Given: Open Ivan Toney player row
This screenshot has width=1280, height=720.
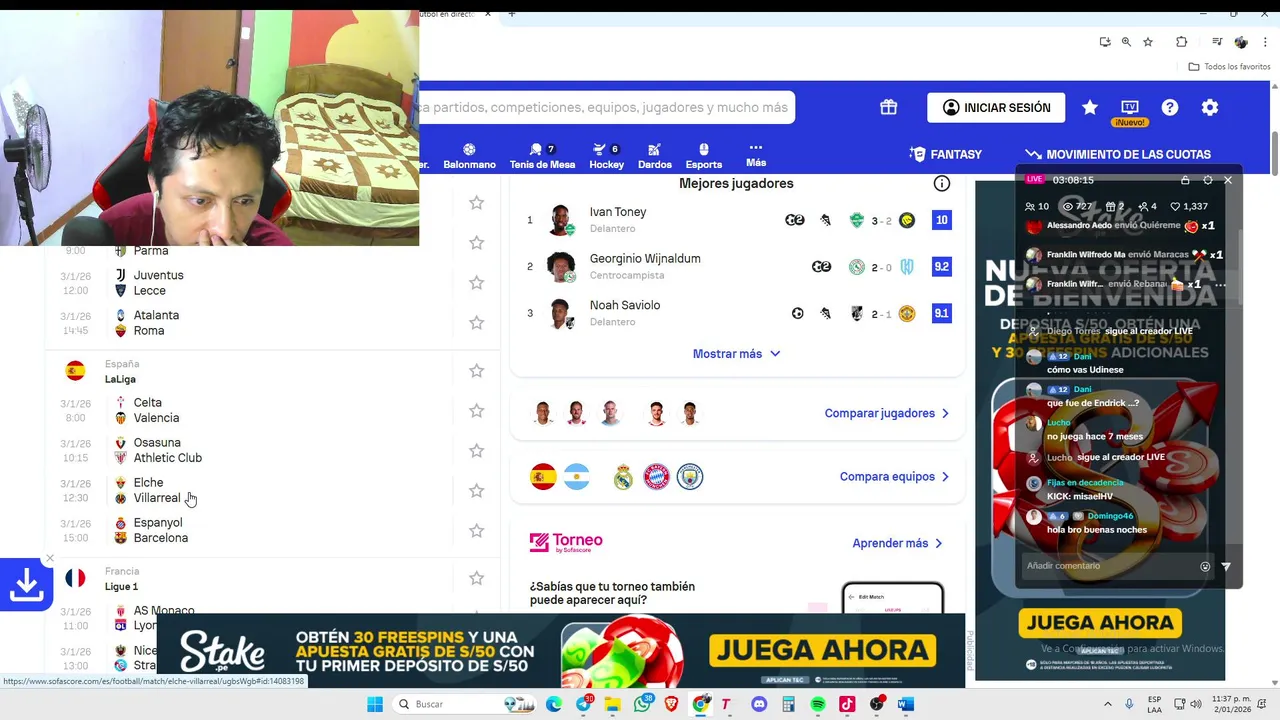Looking at the screenshot, I should [x=737, y=220].
